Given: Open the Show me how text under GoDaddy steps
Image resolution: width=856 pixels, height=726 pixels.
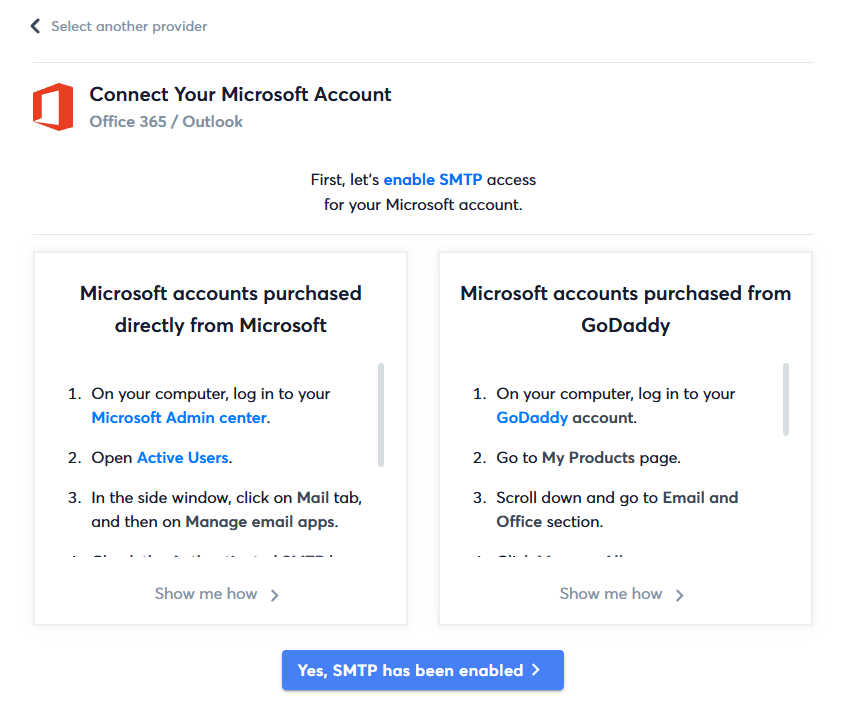Looking at the screenshot, I should click(x=611, y=594).
